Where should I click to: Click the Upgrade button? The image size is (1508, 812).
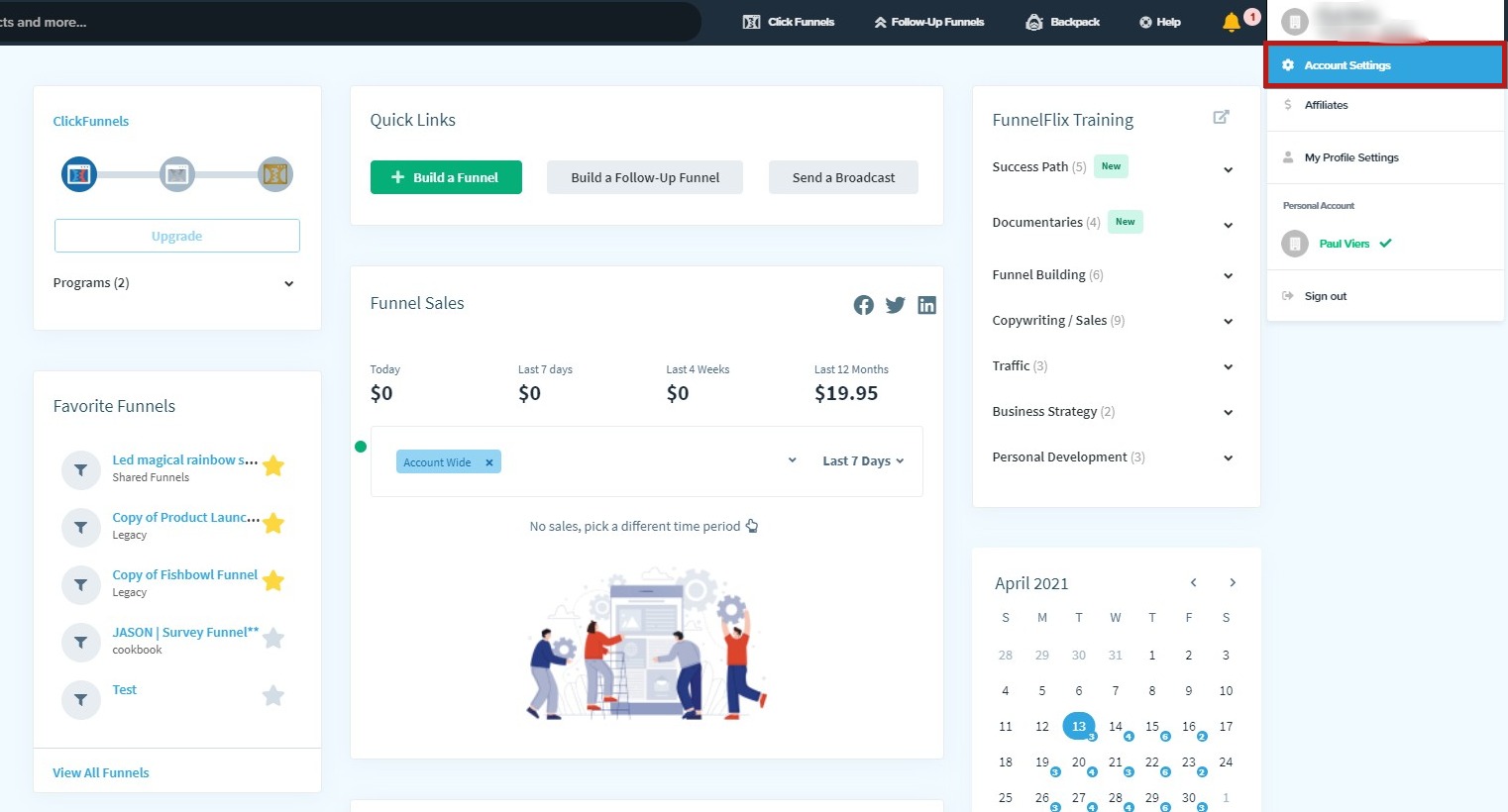click(177, 236)
